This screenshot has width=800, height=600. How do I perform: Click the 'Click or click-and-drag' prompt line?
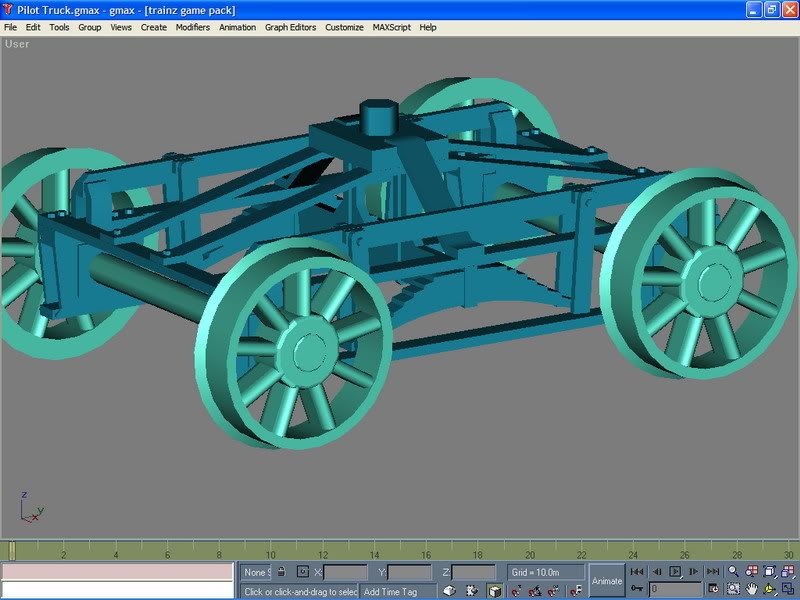300,591
